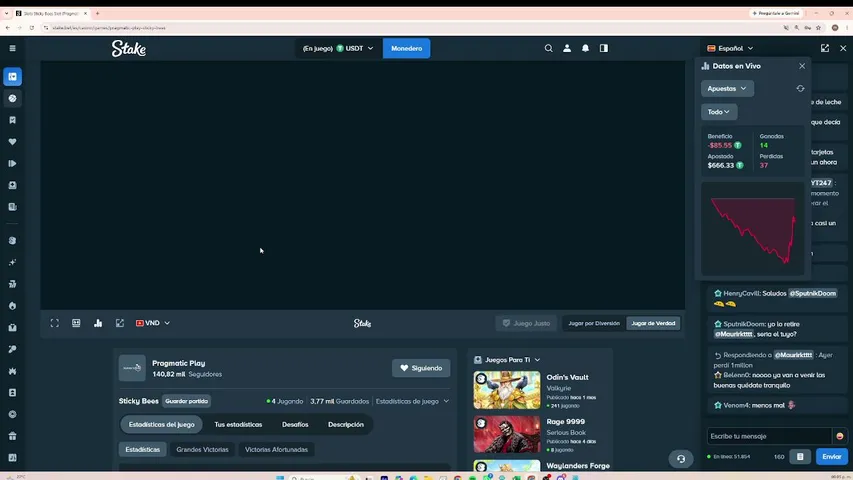Reload the page with the browser refresh button
The image size is (853, 480).
click(32, 28)
